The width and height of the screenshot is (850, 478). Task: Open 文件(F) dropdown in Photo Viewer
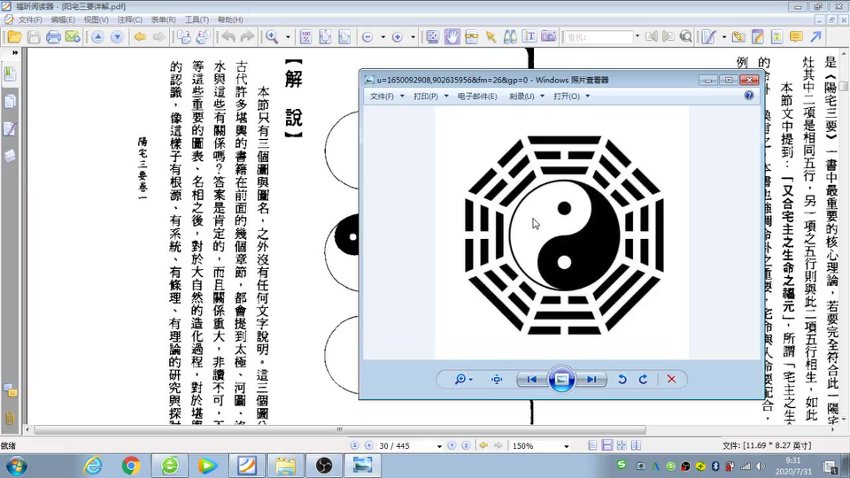coord(387,96)
